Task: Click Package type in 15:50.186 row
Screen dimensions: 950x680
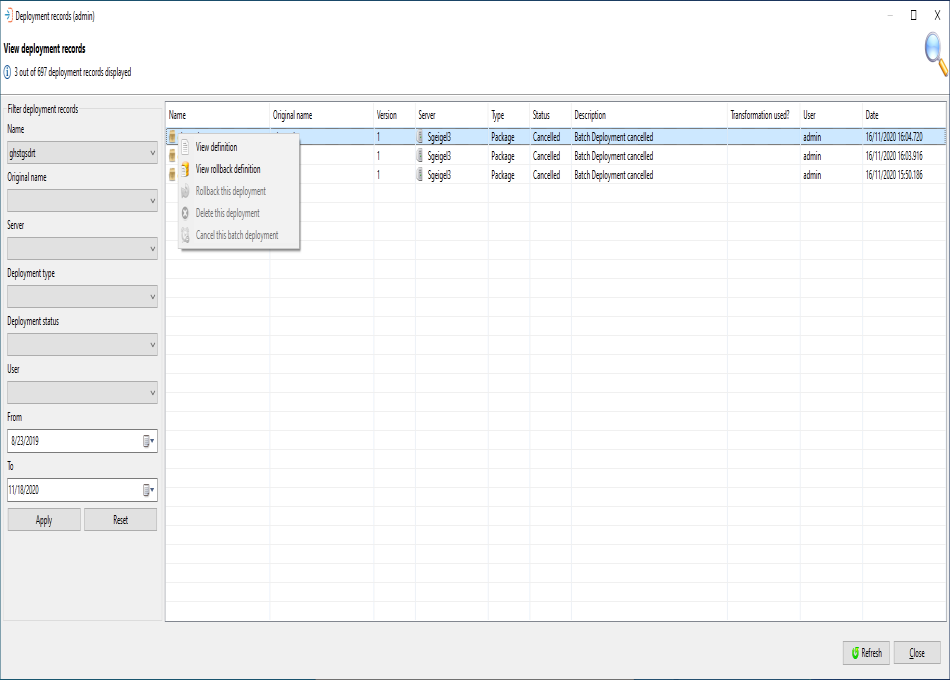Action: (503, 175)
